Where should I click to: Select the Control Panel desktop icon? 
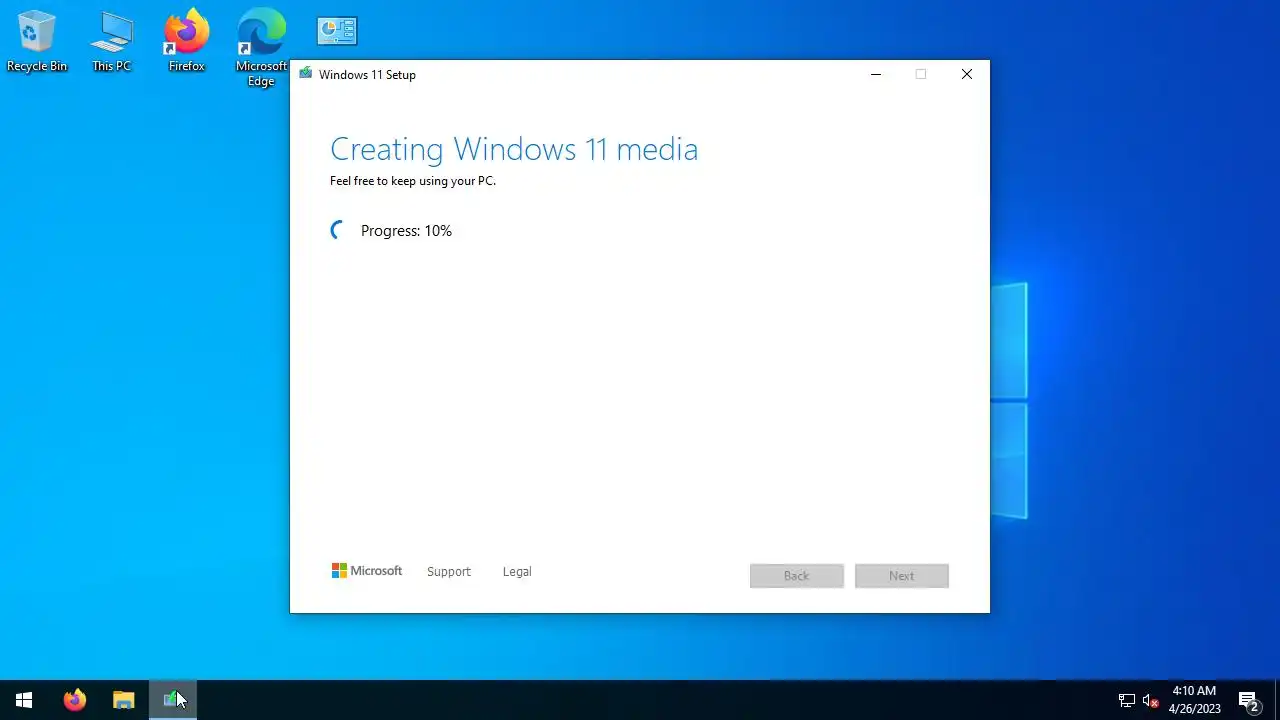click(337, 31)
